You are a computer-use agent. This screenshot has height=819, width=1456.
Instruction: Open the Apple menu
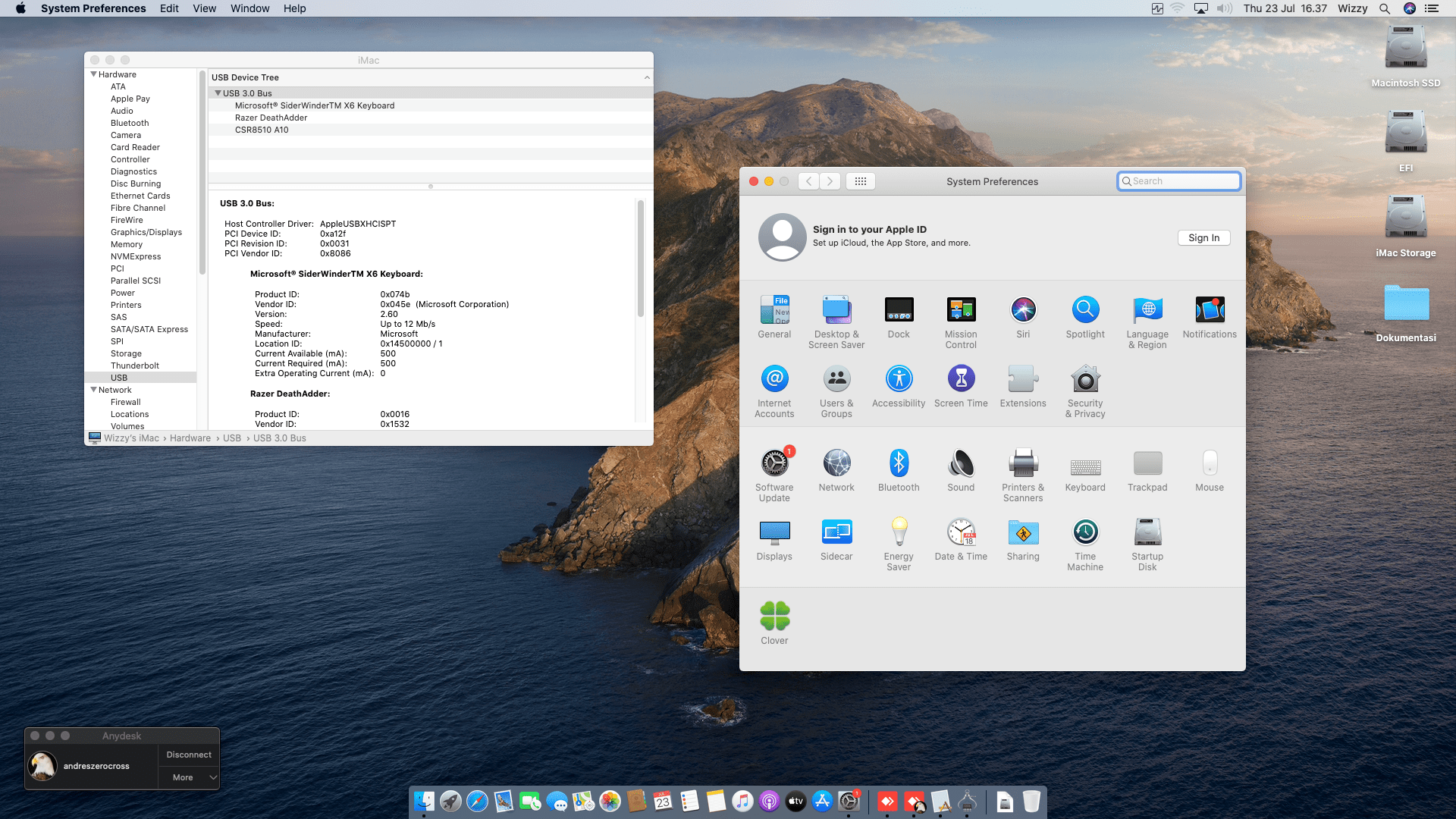(x=20, y=8)
